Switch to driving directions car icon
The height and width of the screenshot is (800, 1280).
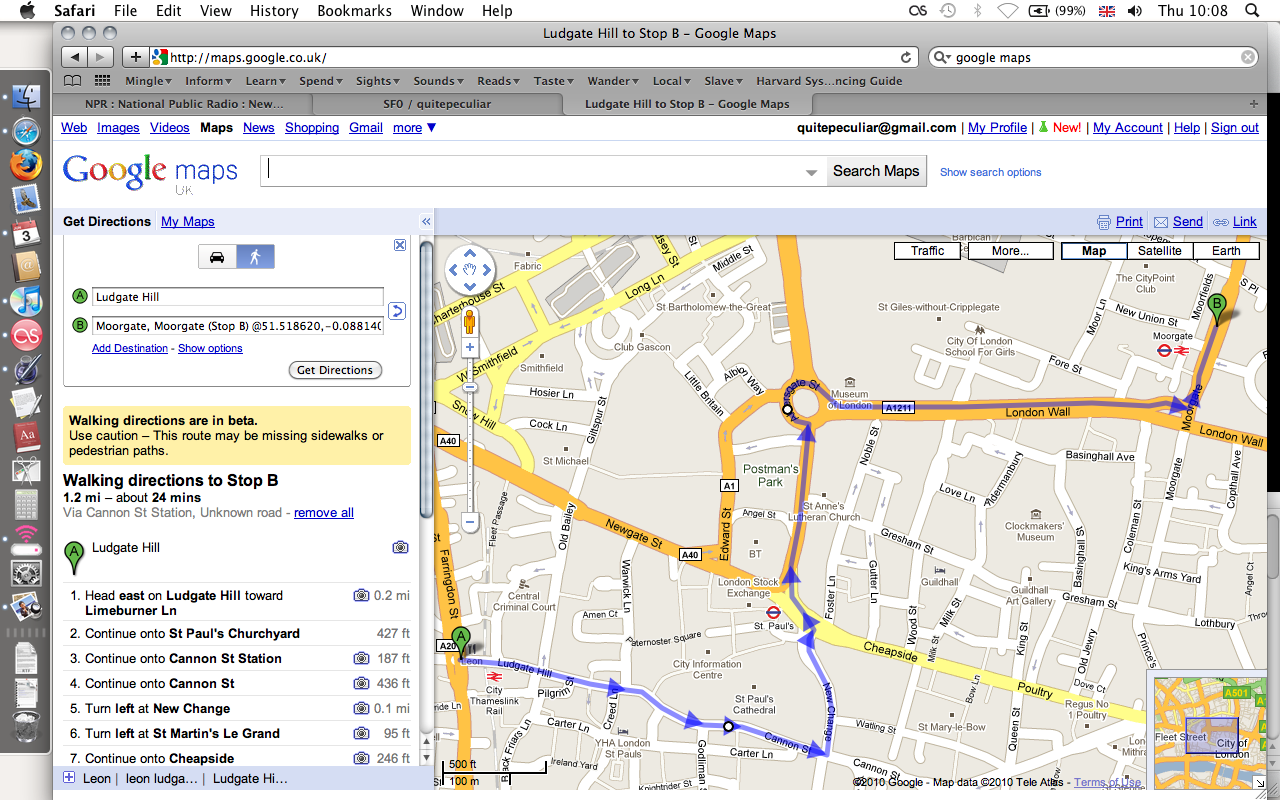click(x=217, y=257)
